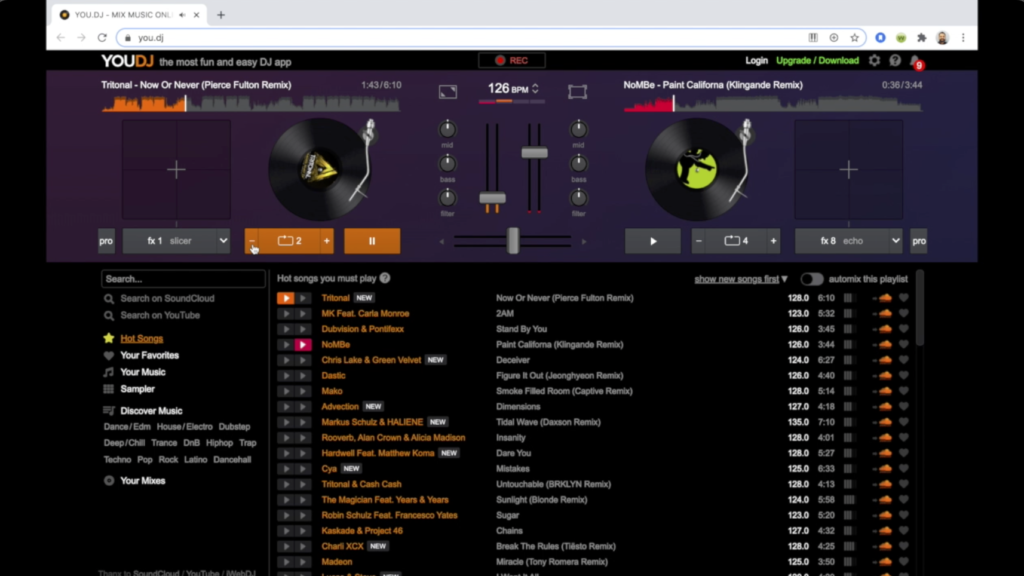Load Tritonal on the left deck
The height and width of the screenshot is (576, 1024).
(285, 298)
